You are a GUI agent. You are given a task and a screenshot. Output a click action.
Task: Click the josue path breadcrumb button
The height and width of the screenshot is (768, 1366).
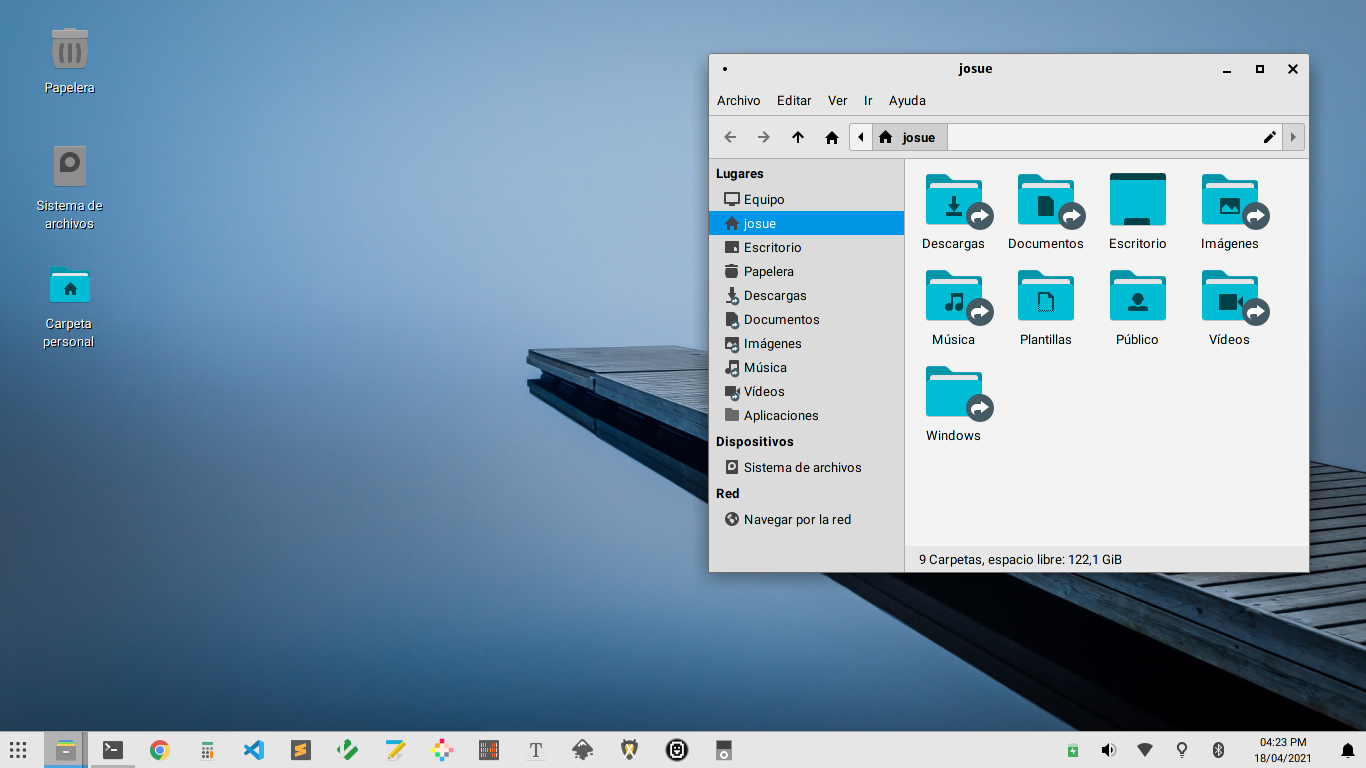909,137
